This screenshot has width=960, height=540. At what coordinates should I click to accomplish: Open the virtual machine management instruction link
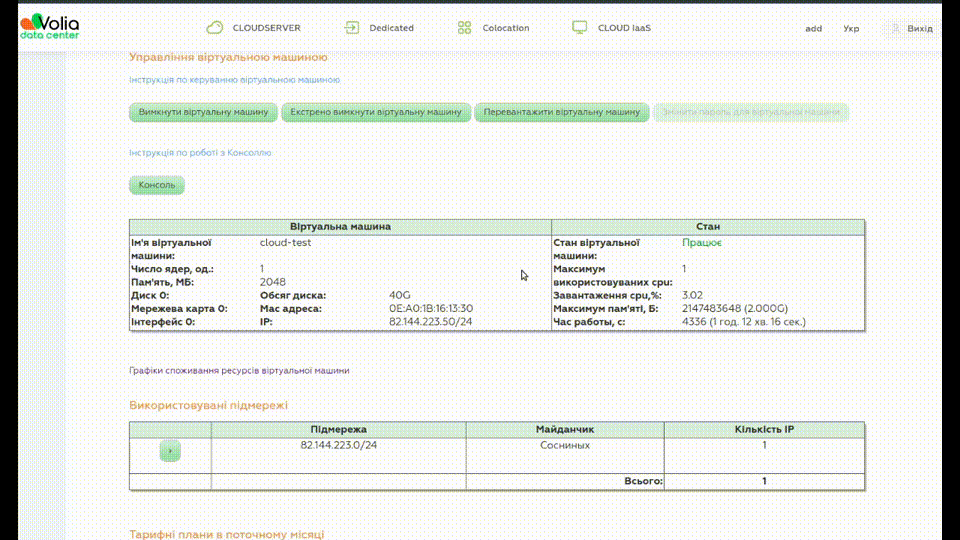coord(234,80)
